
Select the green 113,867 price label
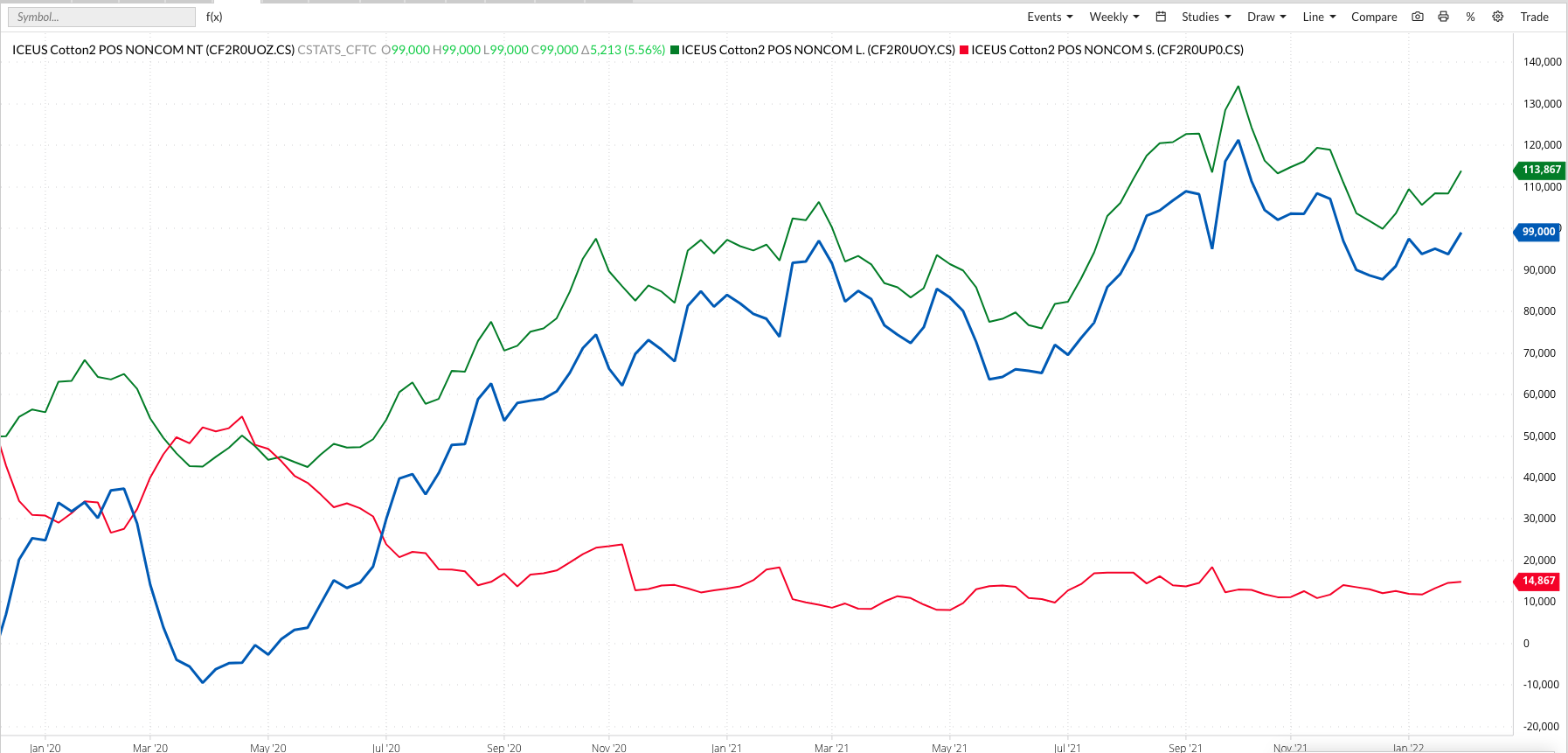(1540, 170)
